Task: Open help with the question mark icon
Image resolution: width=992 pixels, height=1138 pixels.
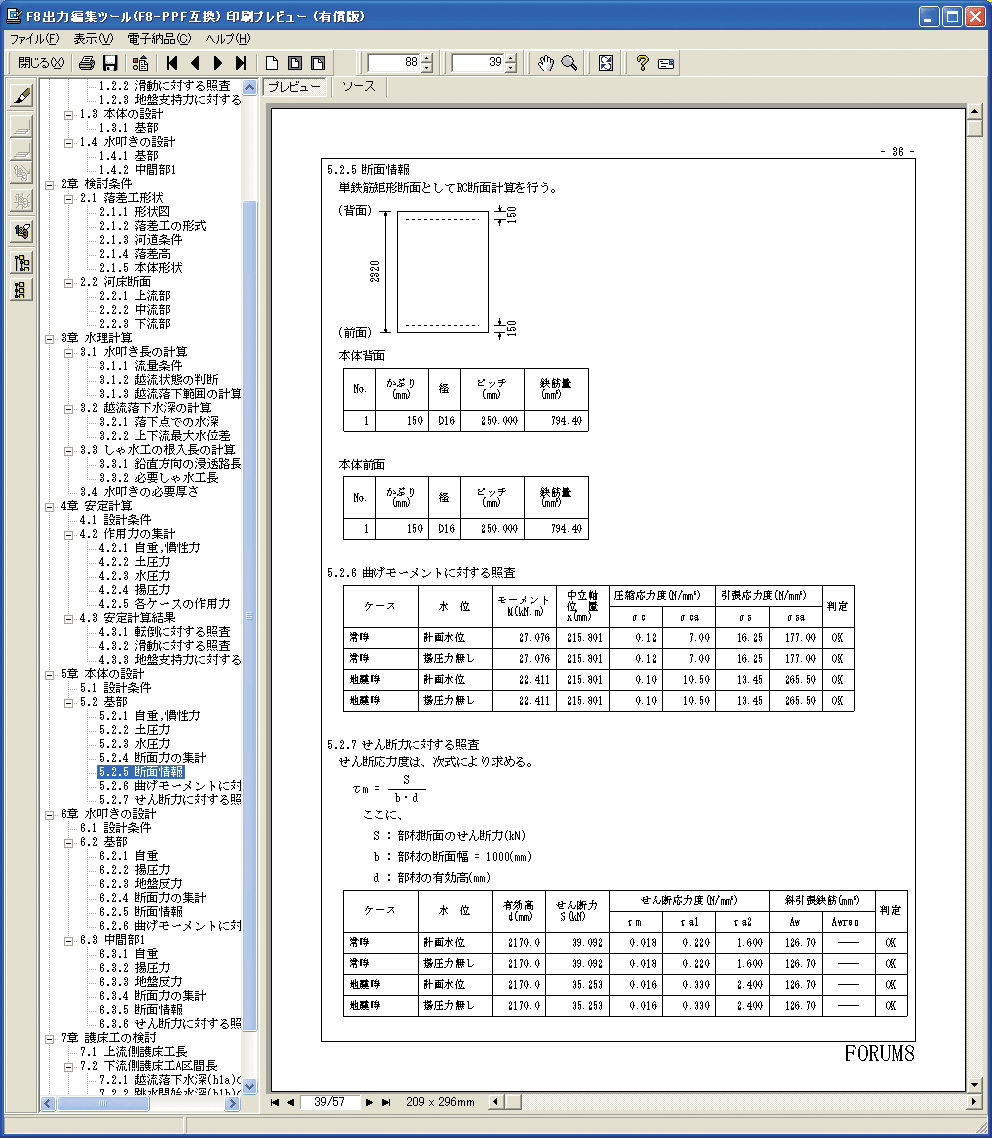Action: (641, 63)
